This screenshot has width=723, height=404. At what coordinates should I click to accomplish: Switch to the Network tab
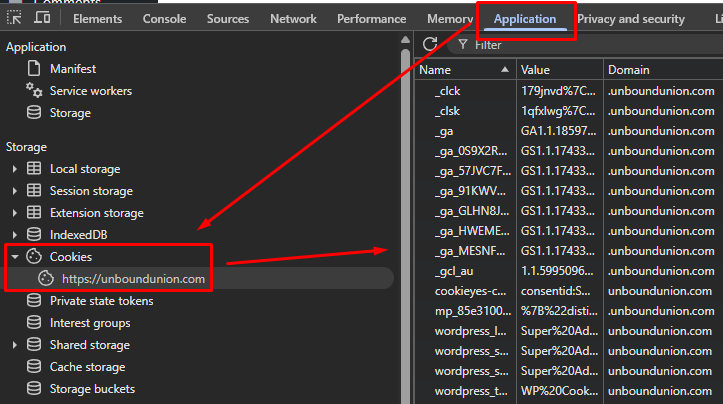point(293,19)
